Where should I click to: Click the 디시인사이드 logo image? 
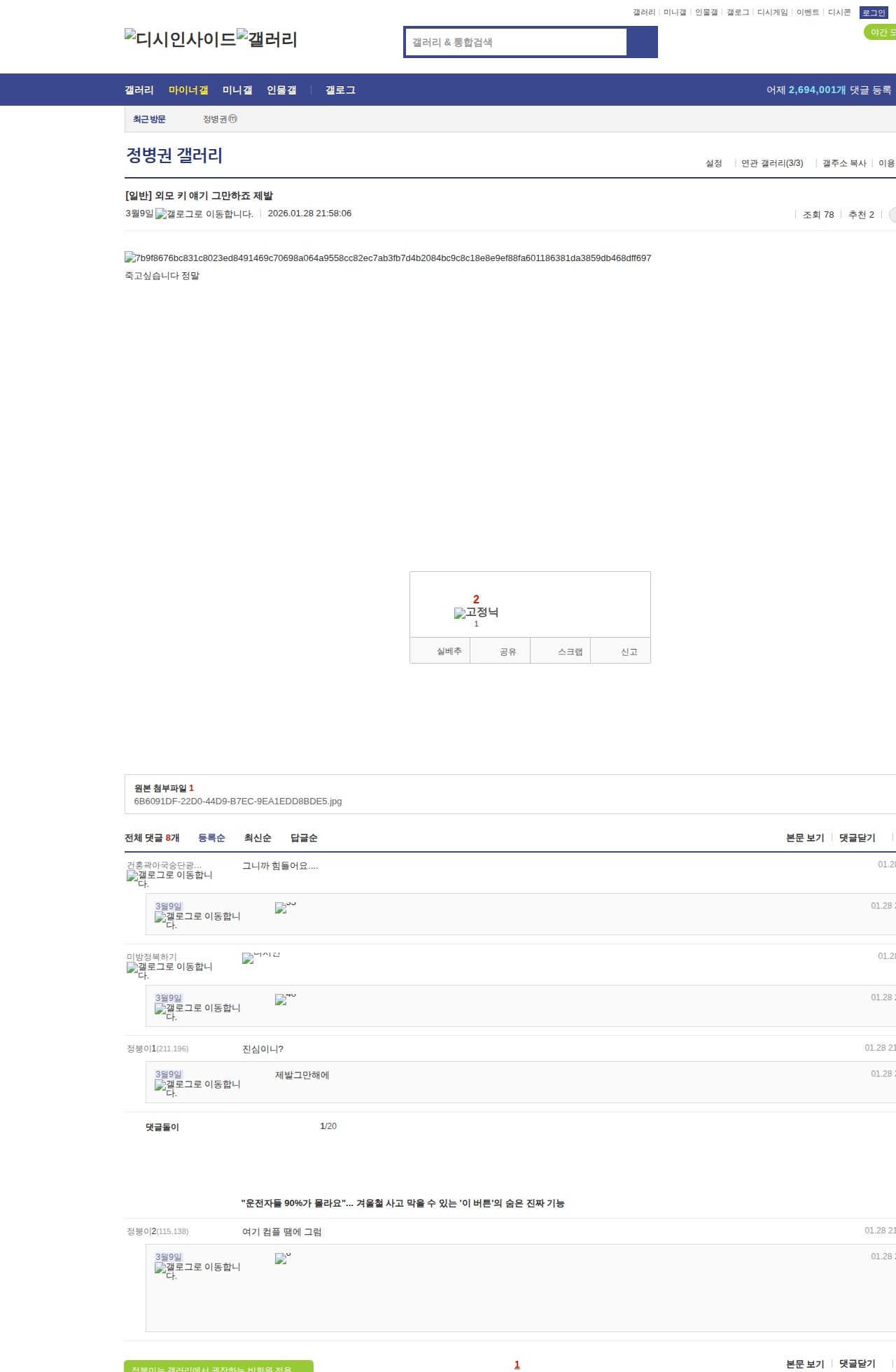pyautogui.click(x=181, y=38)
